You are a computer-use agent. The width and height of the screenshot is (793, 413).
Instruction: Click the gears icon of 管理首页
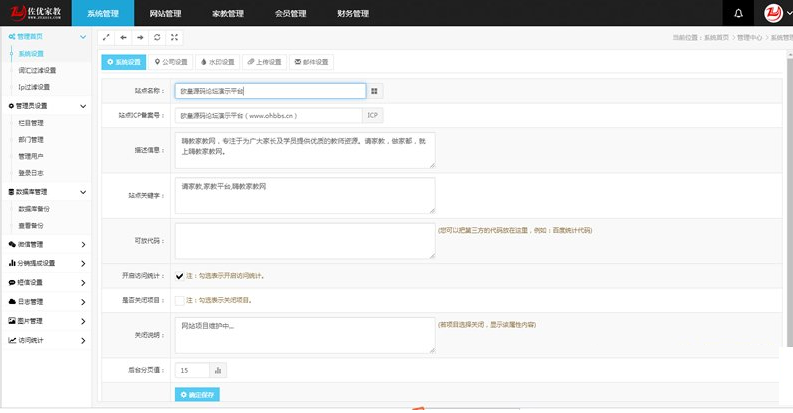coord(12,36)
